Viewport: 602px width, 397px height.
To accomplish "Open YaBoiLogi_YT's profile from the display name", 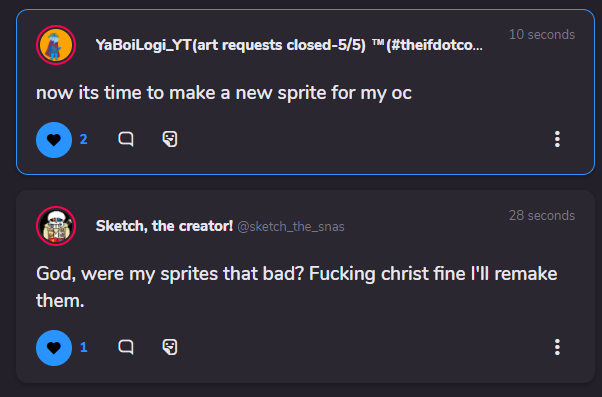I will tap(289, 45).
